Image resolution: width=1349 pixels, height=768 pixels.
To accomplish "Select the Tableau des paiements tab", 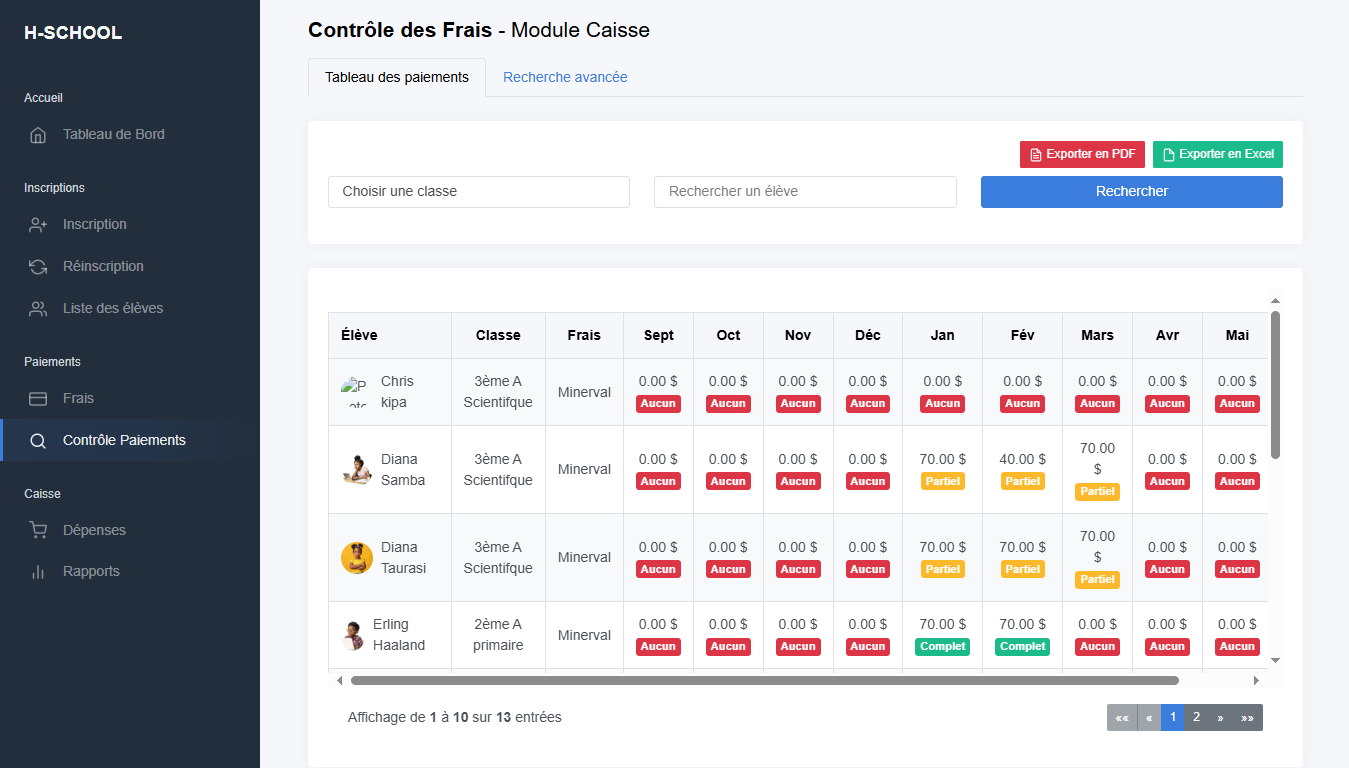I will [397, 77].
